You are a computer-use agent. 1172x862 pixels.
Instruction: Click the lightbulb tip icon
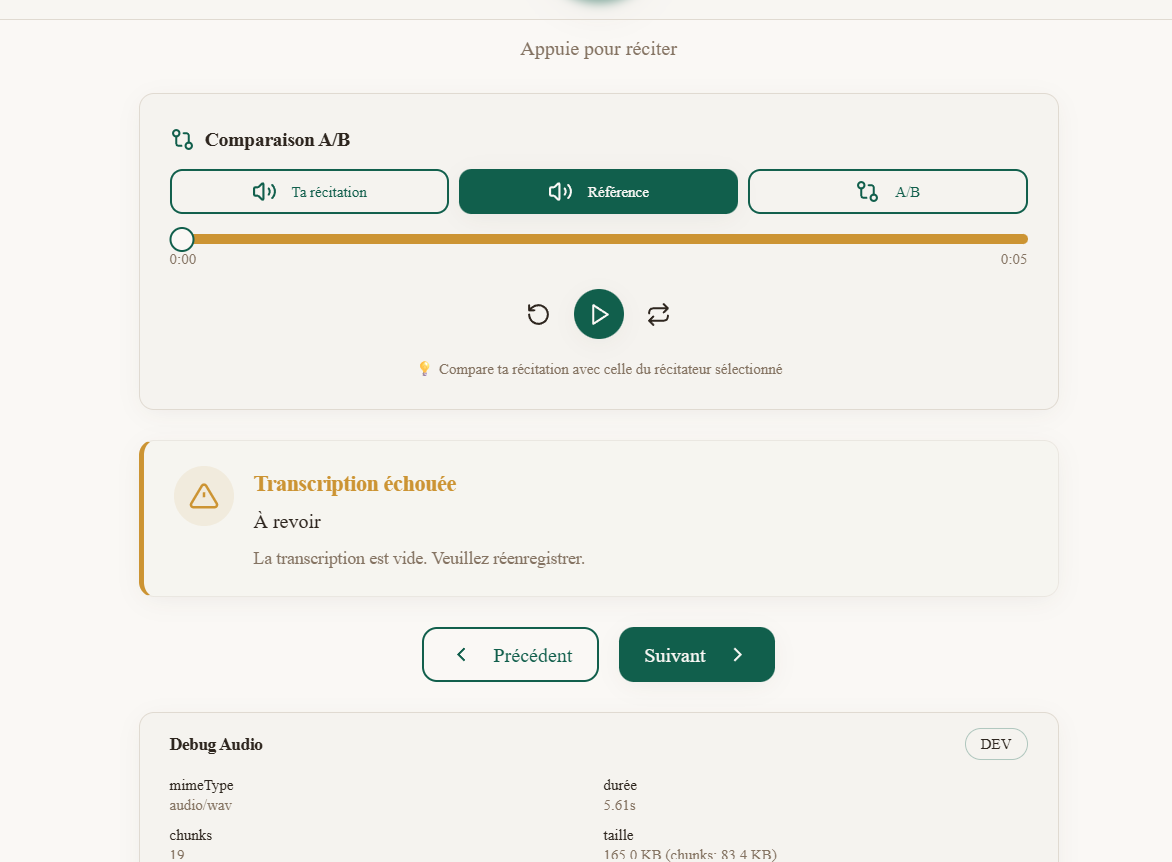pos(424,369)
